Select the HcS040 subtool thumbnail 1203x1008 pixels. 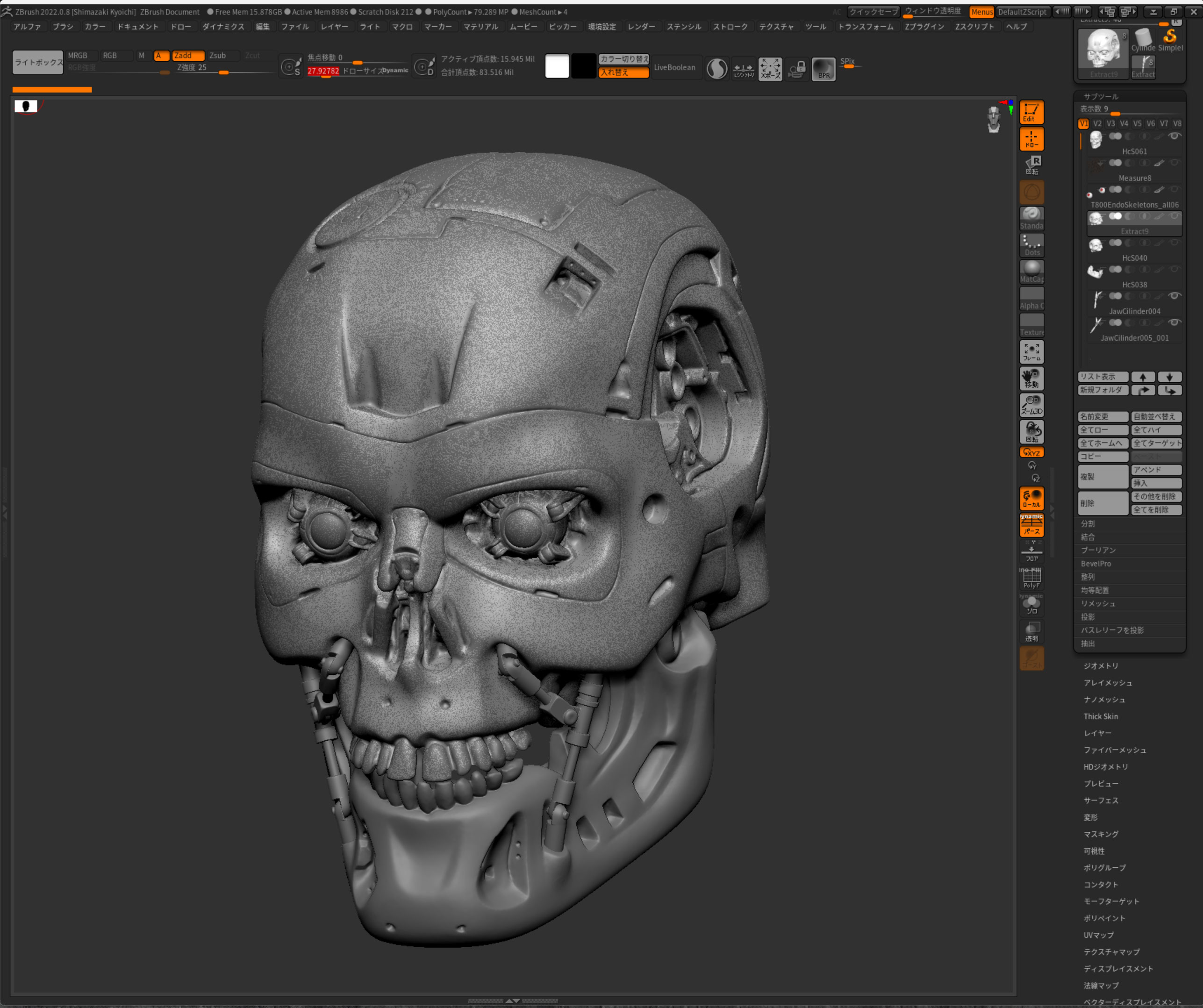1096,246
